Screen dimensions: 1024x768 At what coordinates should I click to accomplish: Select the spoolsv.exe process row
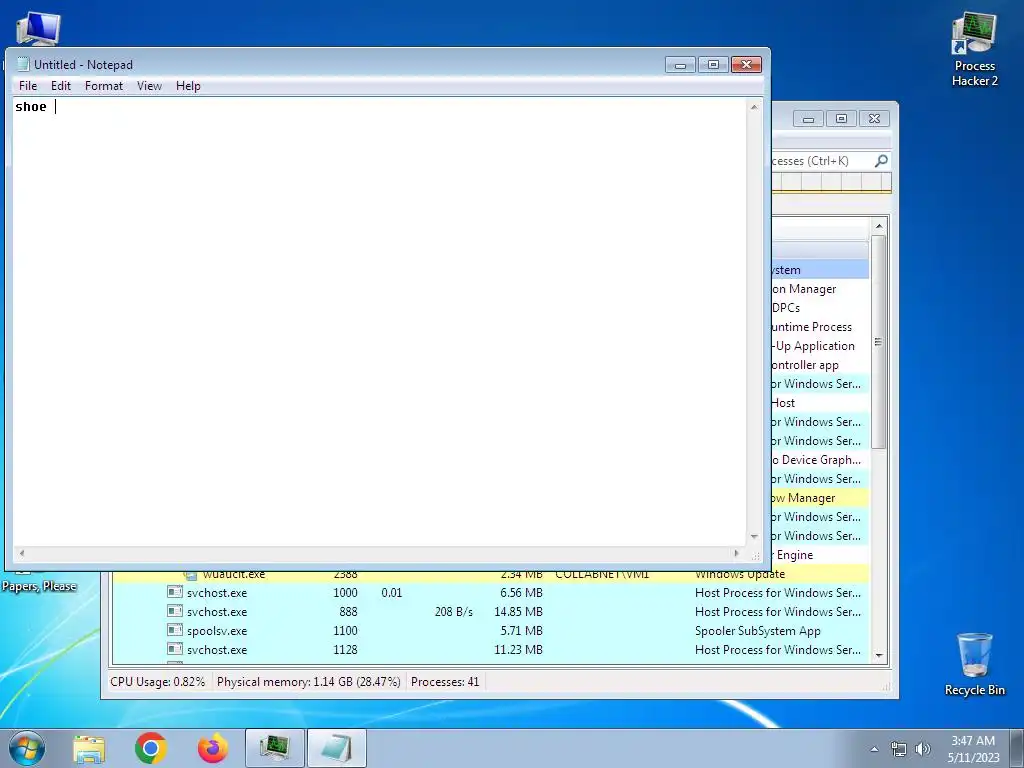(490, 630)
